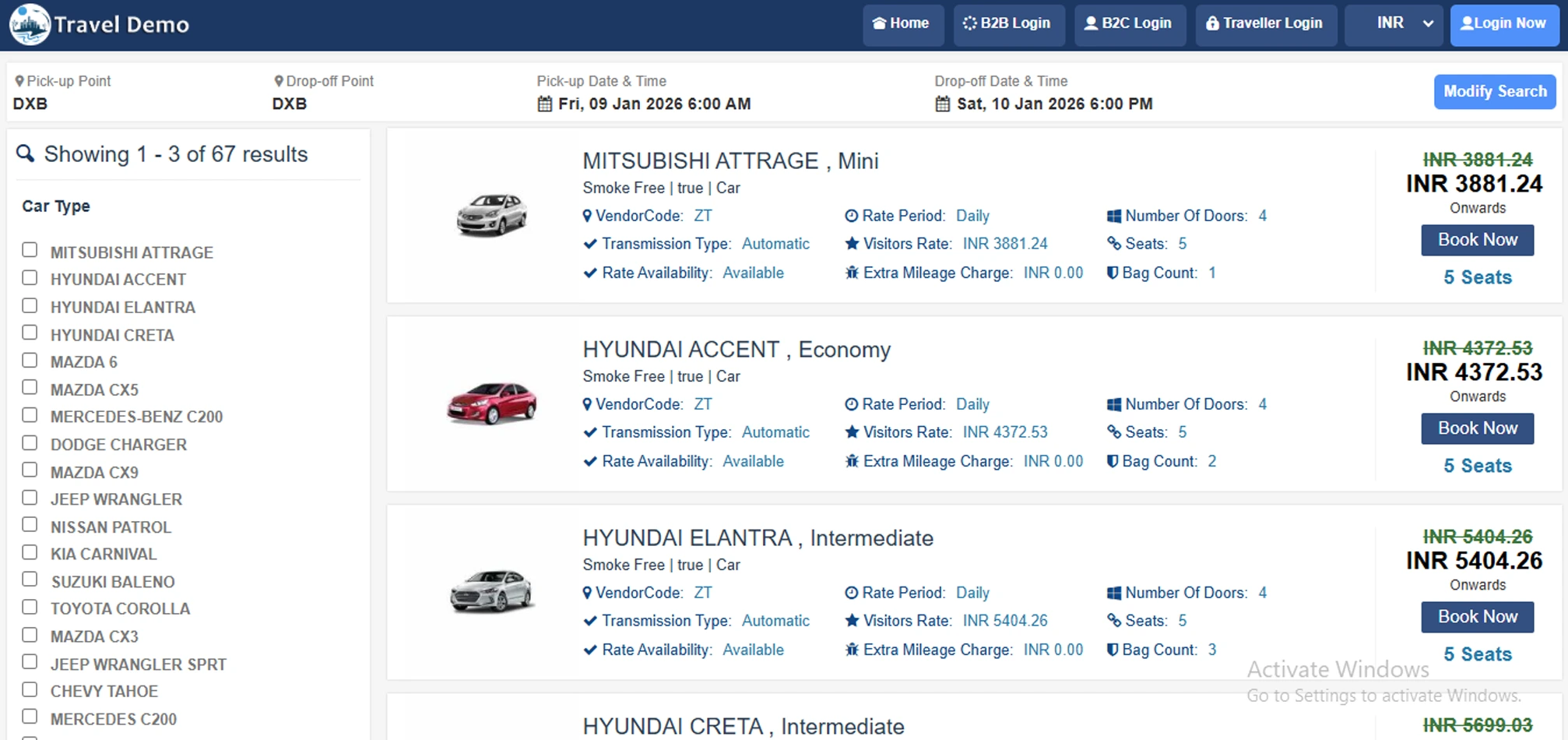Select the MERCEDES-BENZ C200 checkbox
Screen dimensions: 1568x740
[30, 415]
